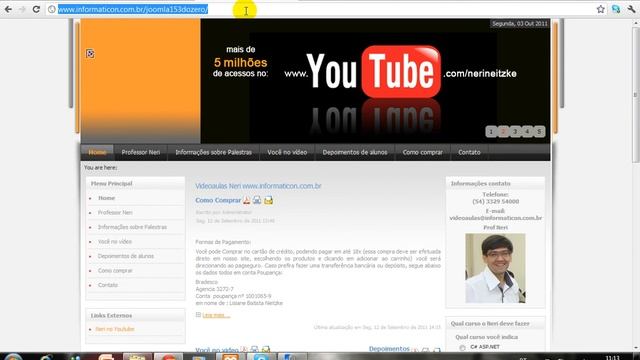
Task: Open Home in the top navigation bar
Action: 97,152
